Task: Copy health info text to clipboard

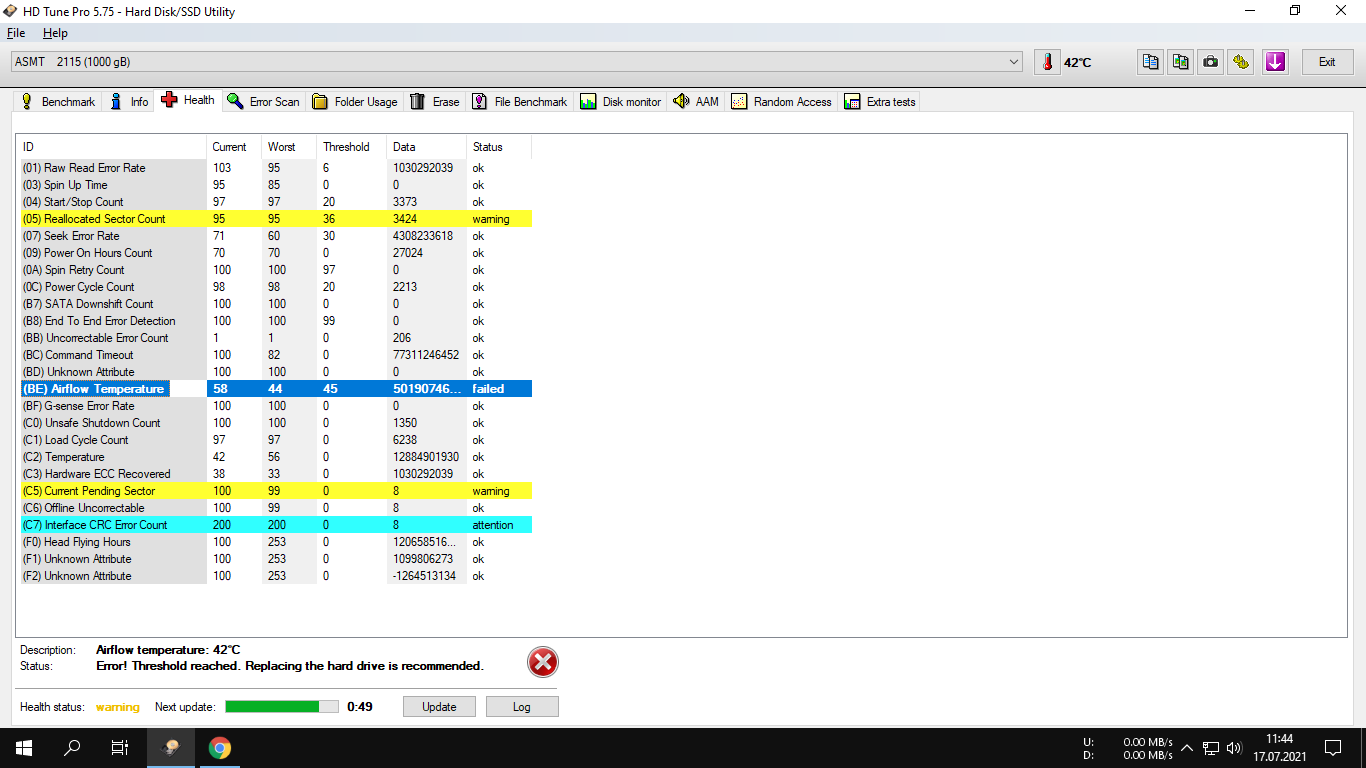Action: (1151, 62)
